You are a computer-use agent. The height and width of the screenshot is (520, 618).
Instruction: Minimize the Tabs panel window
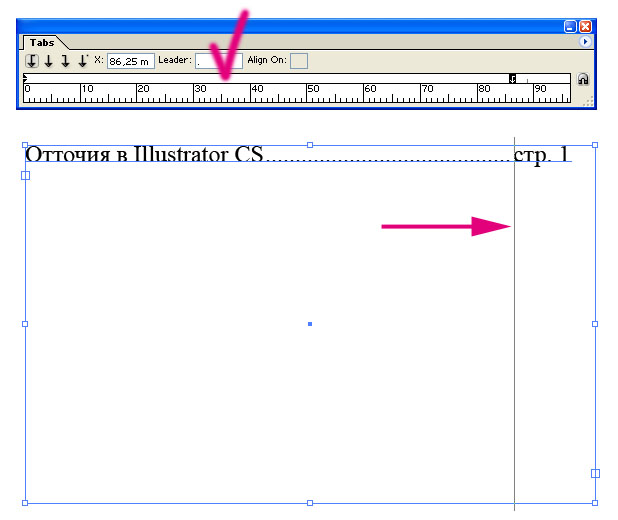[x=570, y=26]
